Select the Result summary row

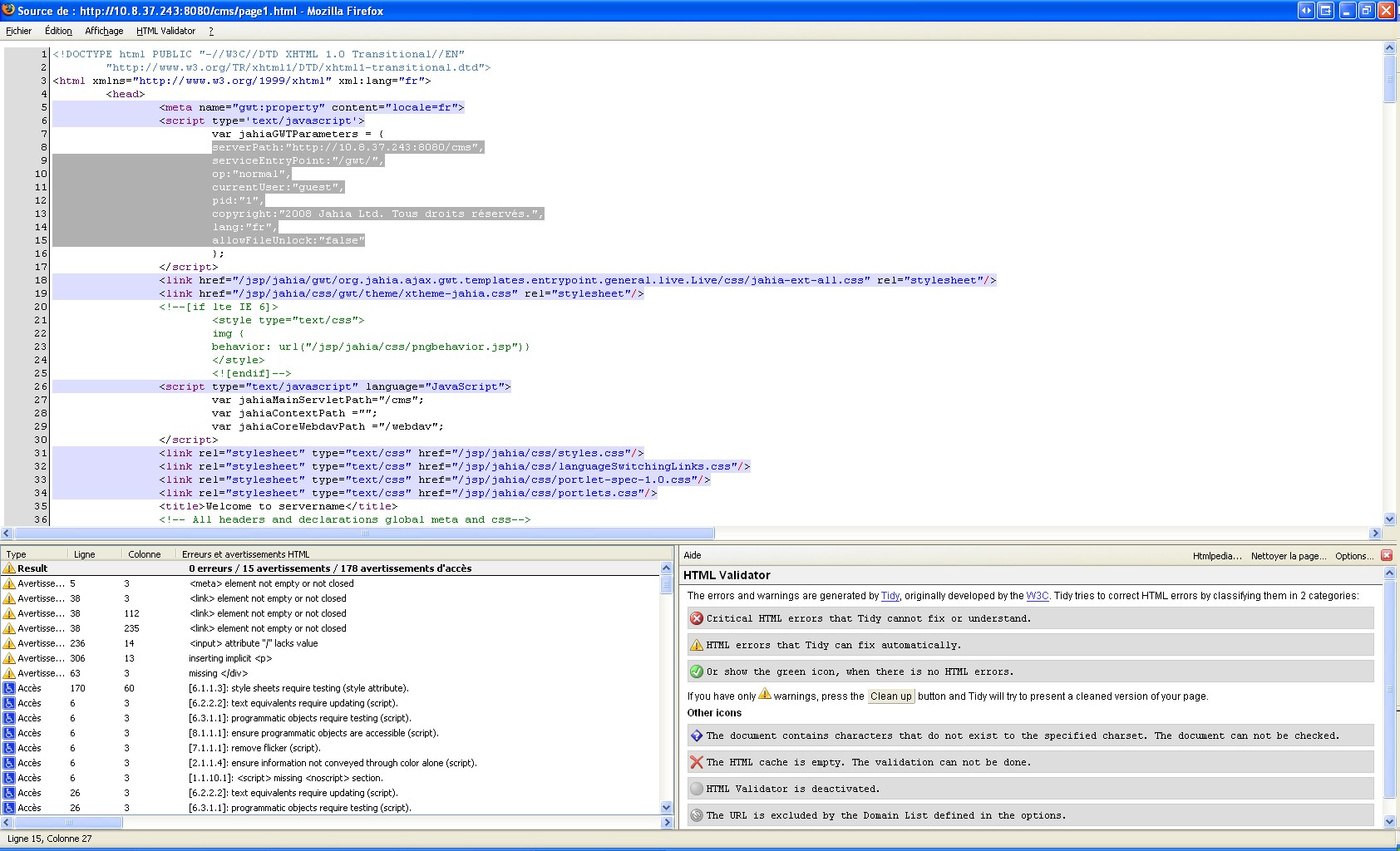330,568
